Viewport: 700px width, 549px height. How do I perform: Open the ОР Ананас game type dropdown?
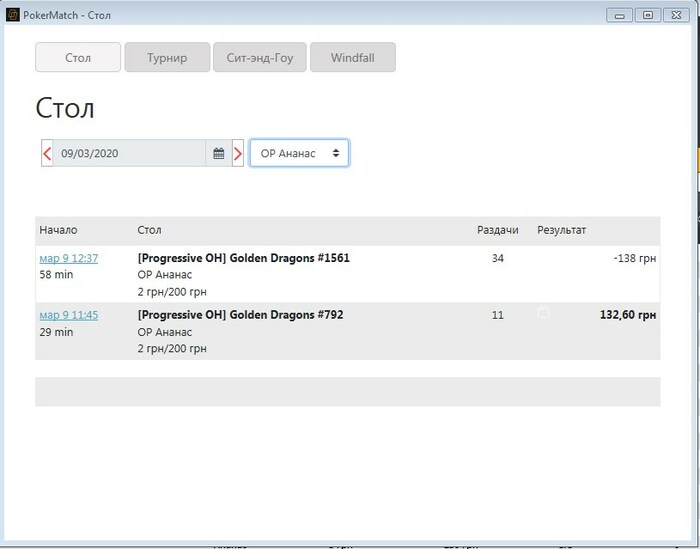click(299, 153)
